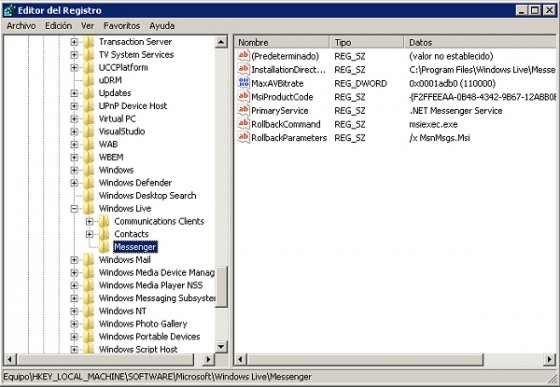Click tree pane horizontal scroll left arrow
Image resolution: width=560 pixels, height=387 pixels.
coord(10,359)
